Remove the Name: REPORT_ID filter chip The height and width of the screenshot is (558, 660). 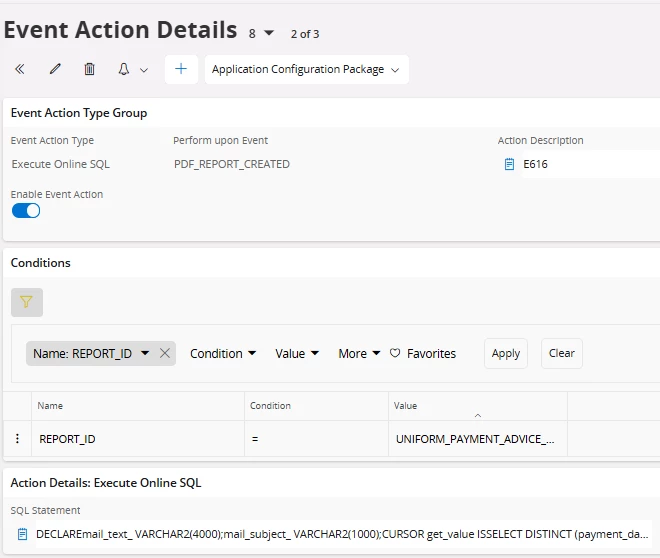[165, 354]
